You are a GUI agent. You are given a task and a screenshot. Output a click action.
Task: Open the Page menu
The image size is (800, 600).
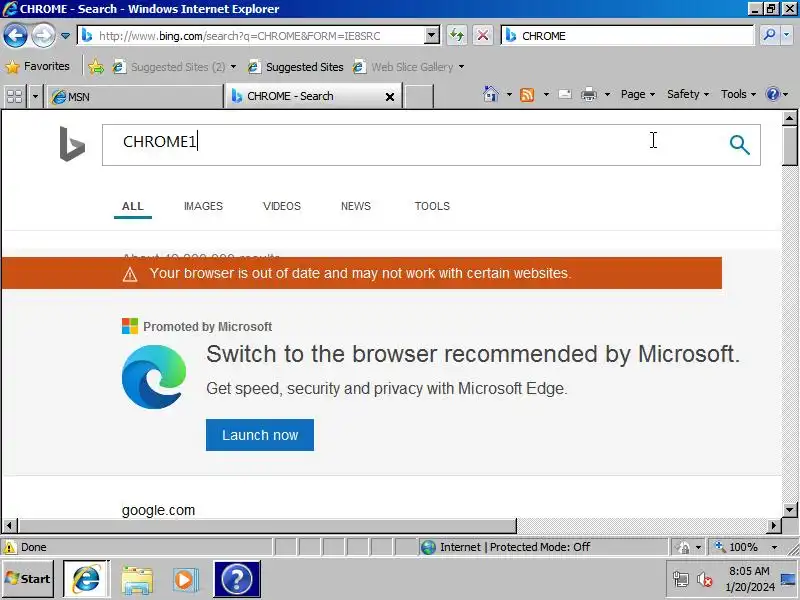point(638,94)
